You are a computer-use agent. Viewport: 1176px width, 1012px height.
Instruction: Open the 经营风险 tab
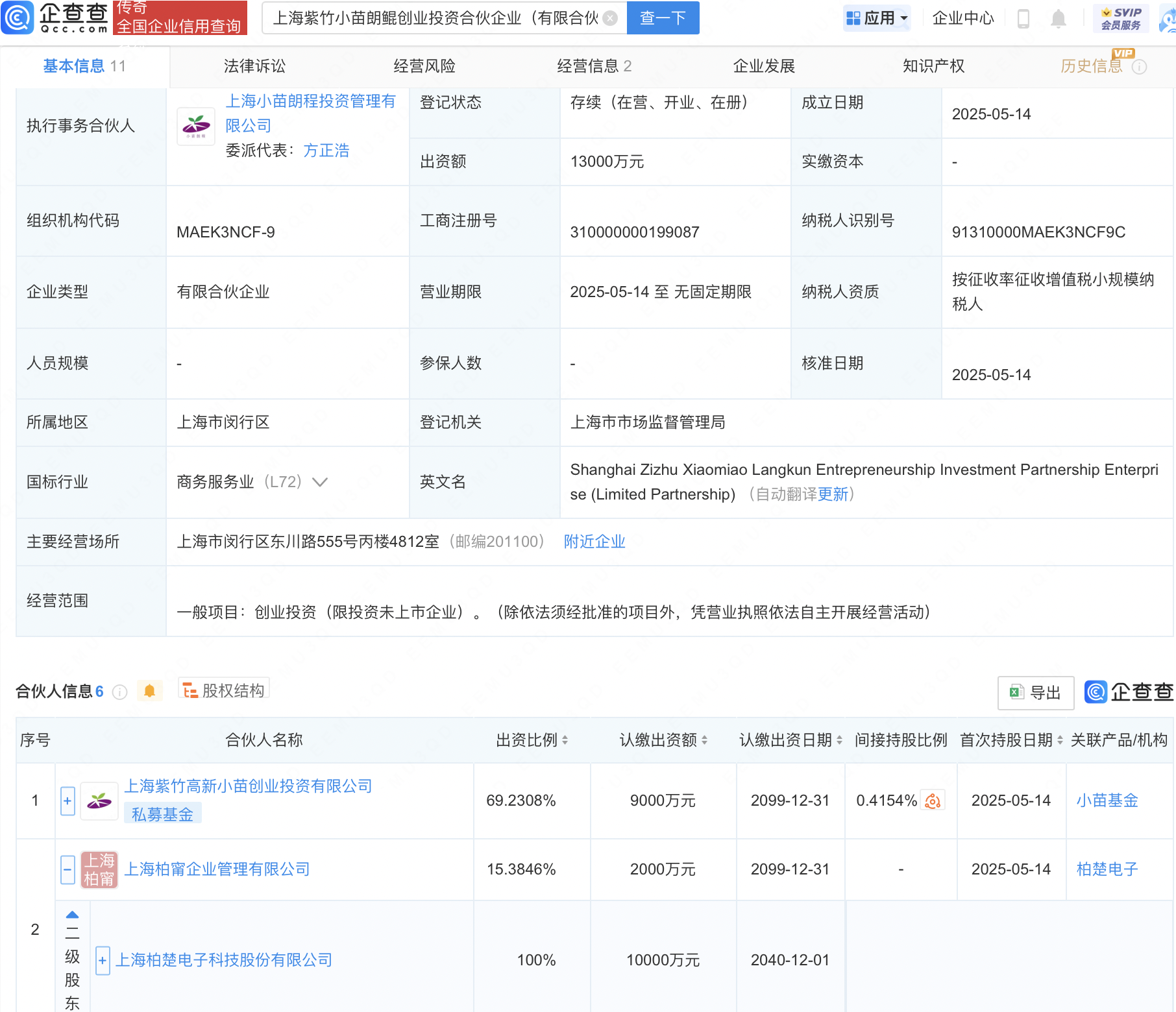[424, 66]
